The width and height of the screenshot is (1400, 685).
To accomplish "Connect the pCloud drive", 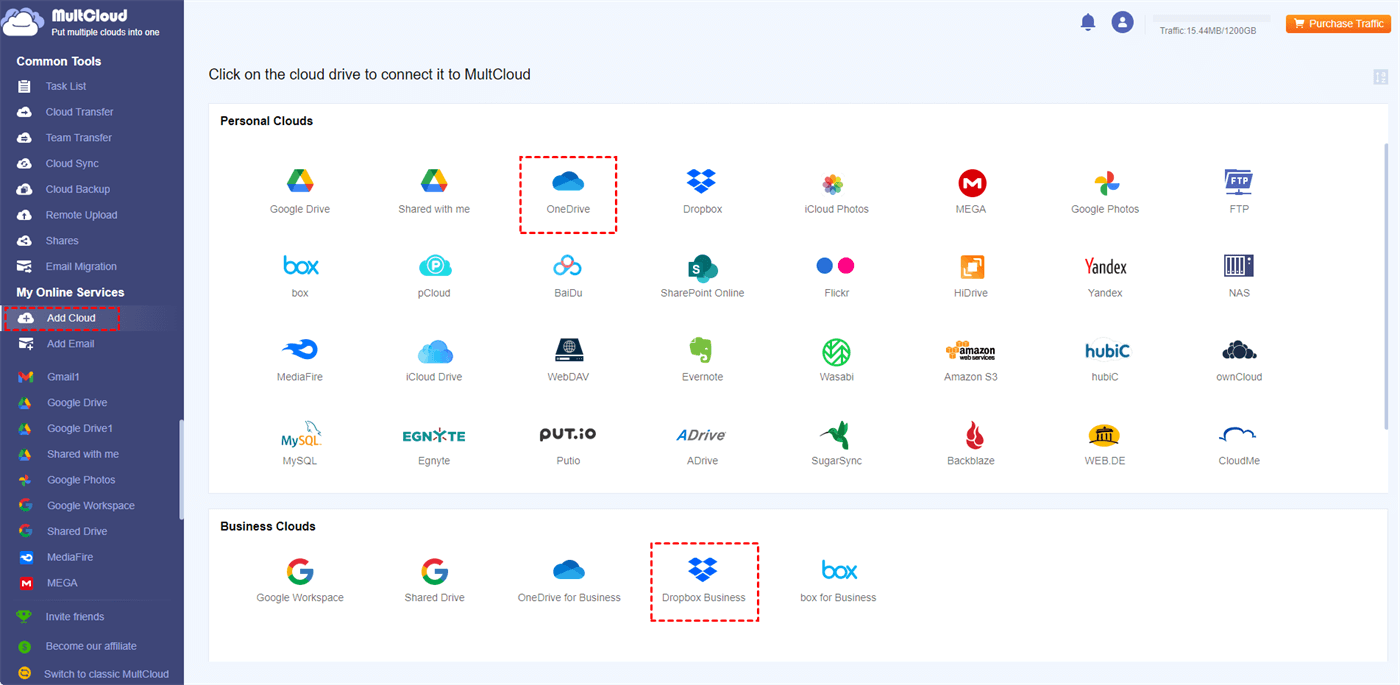I will (x=434, y=275).
